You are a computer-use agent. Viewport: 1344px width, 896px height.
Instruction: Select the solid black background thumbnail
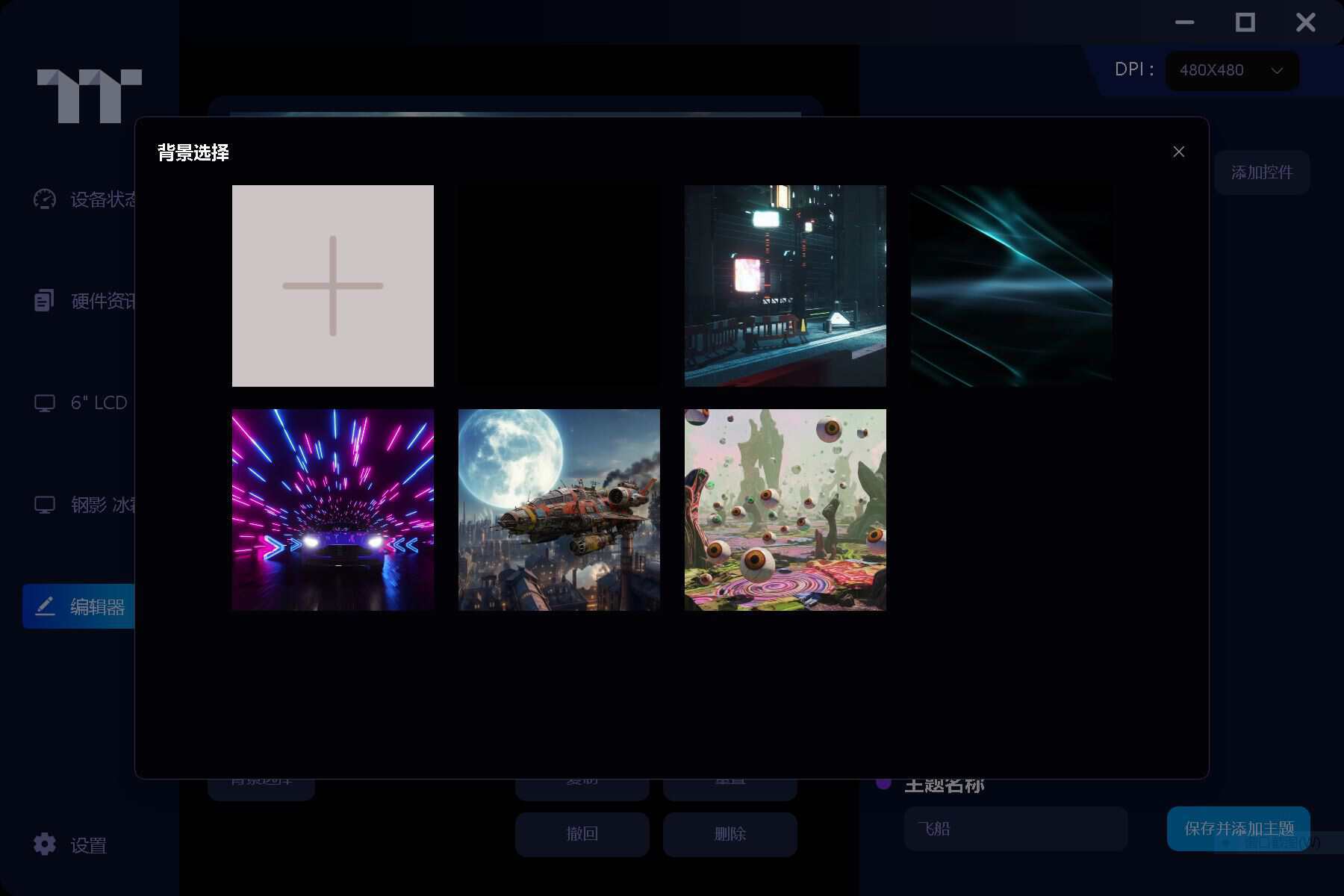point(559,286)
